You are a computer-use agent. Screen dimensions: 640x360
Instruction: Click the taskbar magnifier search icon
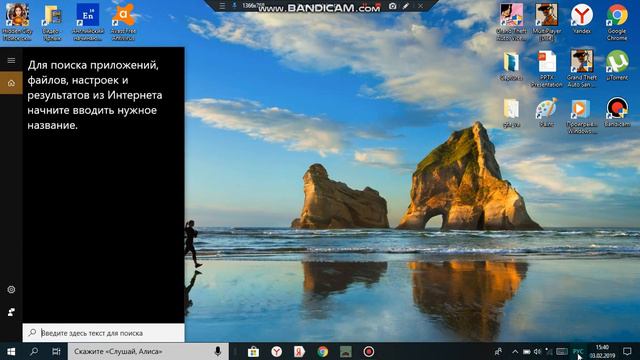point(34,351)
